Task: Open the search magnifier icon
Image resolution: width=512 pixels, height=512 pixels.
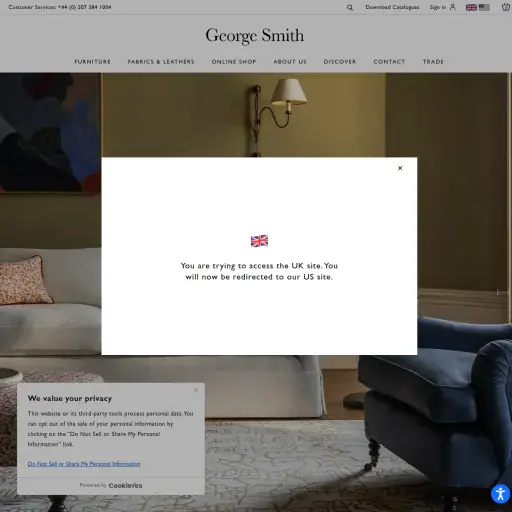Action: pos(350,7)
